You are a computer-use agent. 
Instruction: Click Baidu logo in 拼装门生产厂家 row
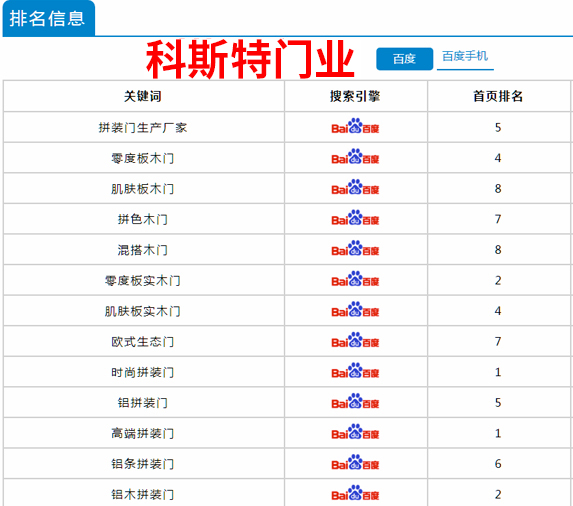point(355,126)
